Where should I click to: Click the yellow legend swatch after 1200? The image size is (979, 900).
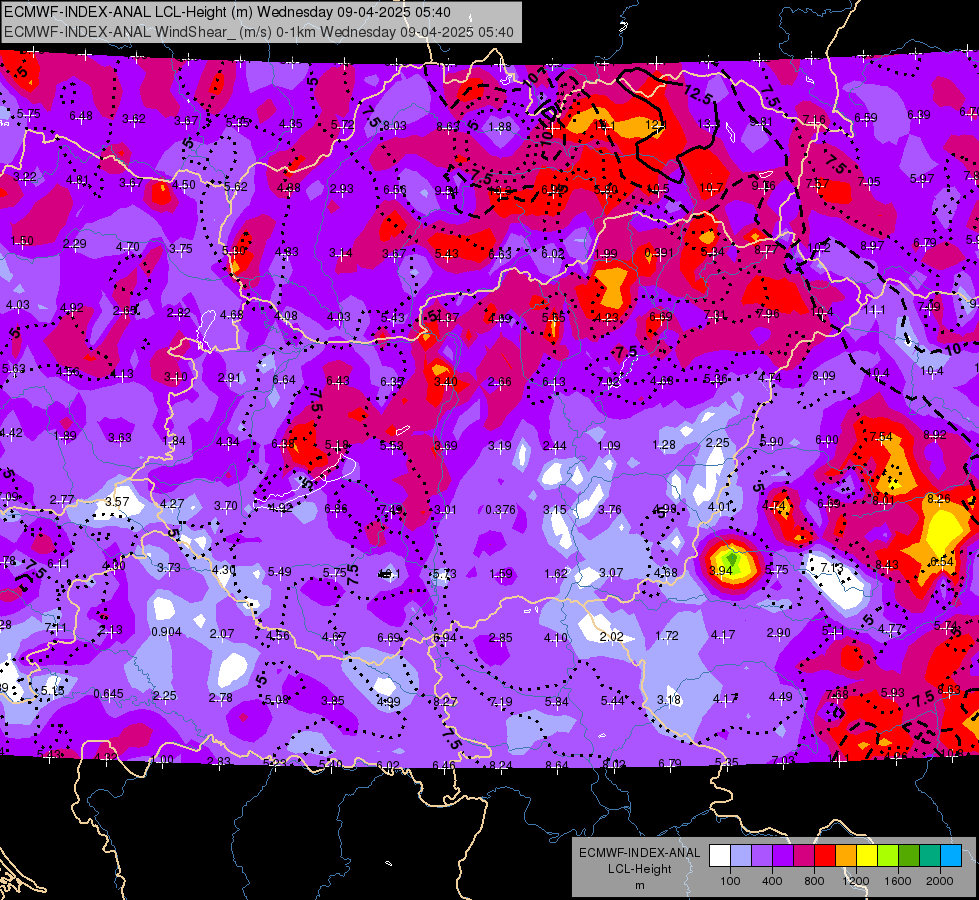click(867, 856)
